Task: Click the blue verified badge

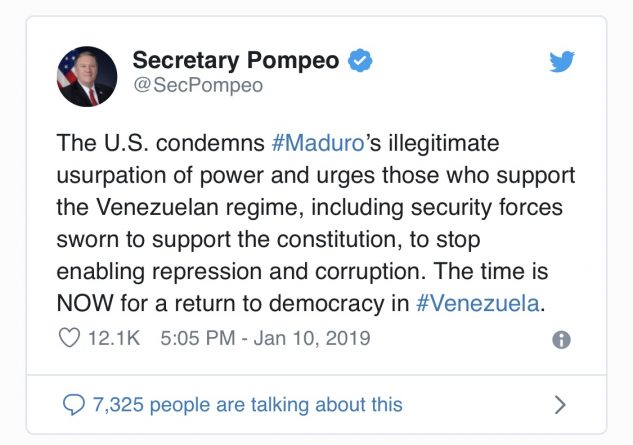Action: (x=360, y=61)
